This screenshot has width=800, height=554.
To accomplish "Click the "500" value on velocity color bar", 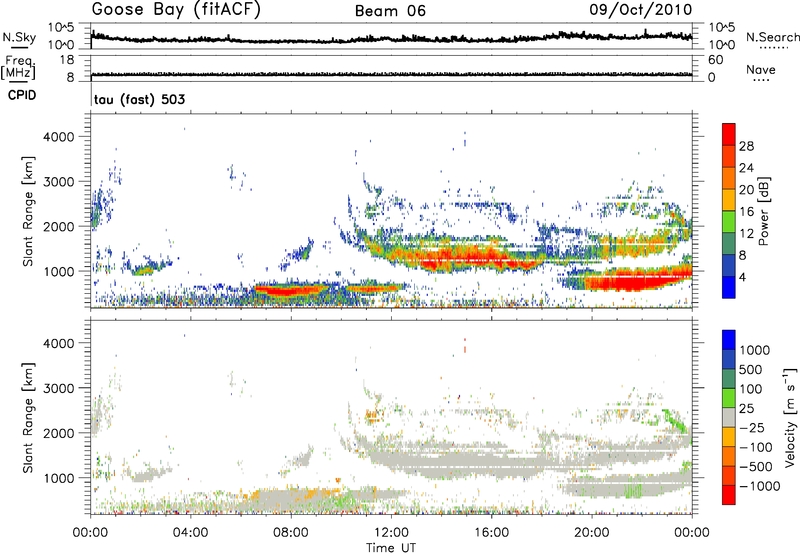I will [752, 370].
